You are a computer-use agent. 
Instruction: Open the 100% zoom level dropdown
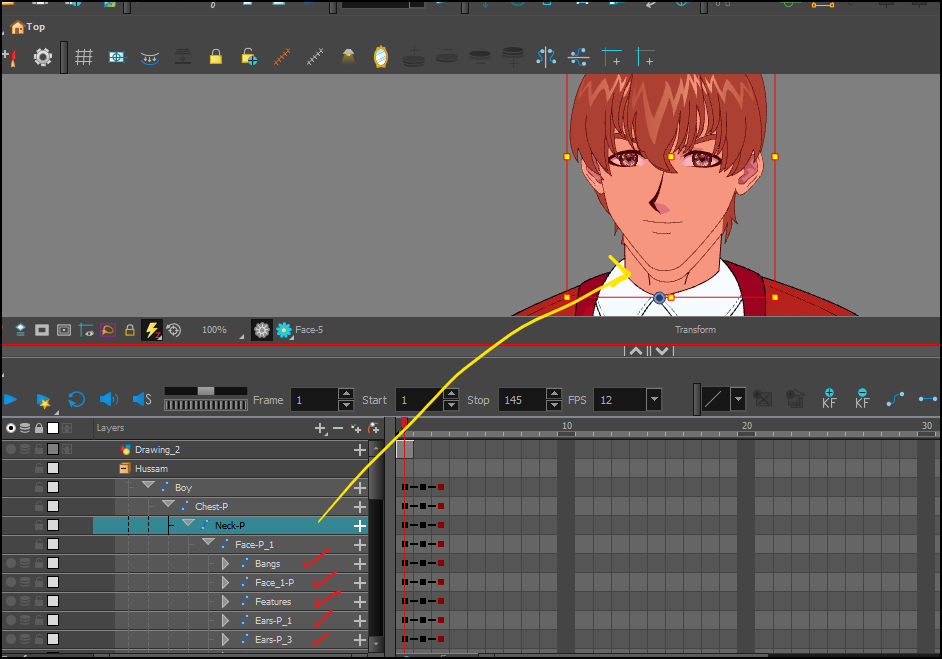242,336
